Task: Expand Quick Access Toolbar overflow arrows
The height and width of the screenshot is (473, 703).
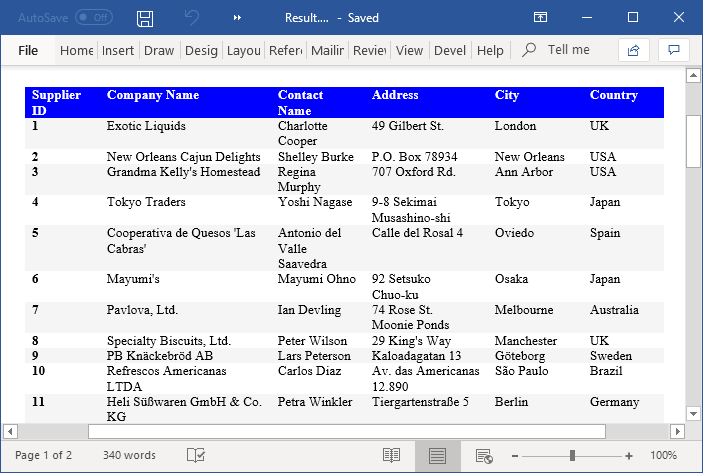Action: 238,18
